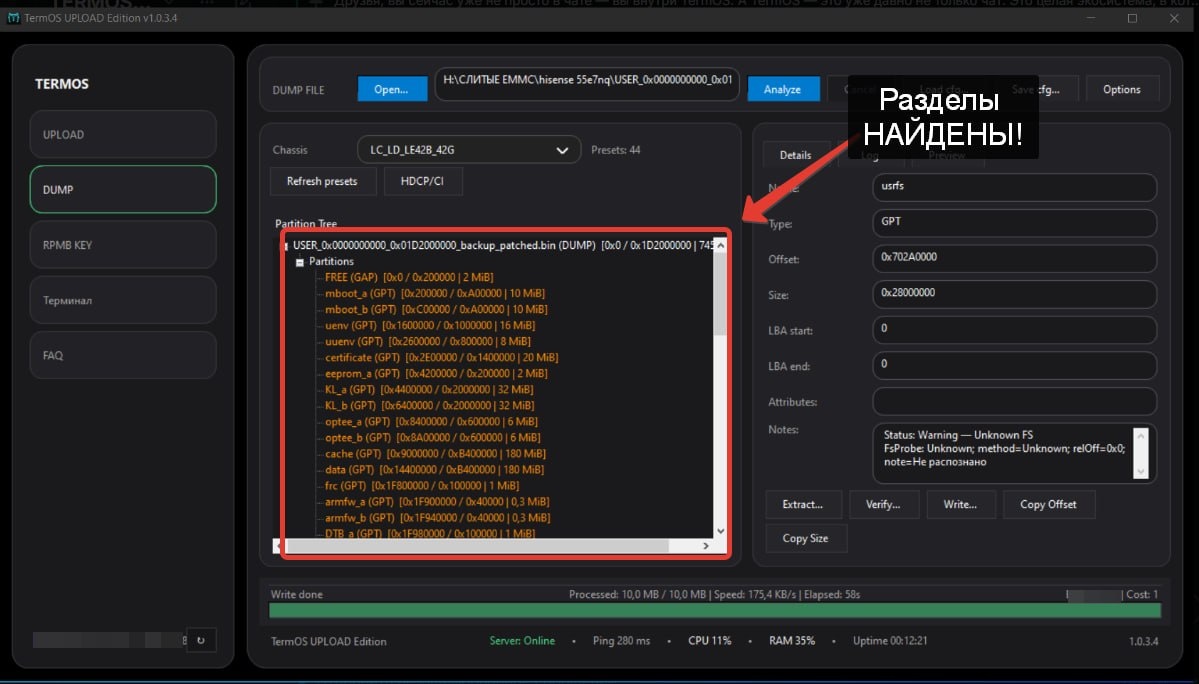Click partition tree scroll down arrow
This screenshot has height=684, width=1199.
(x=720, y=531)
